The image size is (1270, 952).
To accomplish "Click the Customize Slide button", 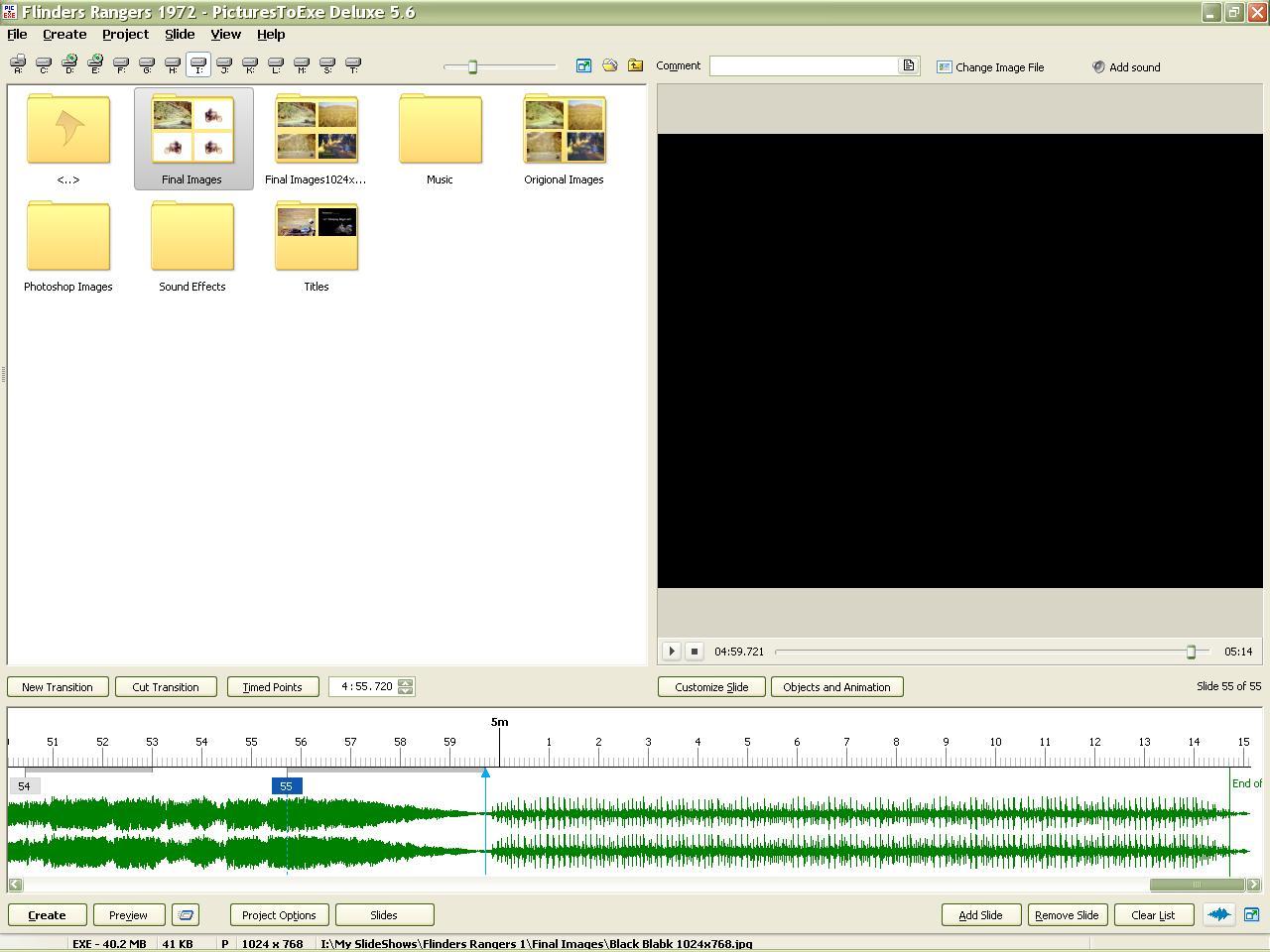I will click(710, 687).
